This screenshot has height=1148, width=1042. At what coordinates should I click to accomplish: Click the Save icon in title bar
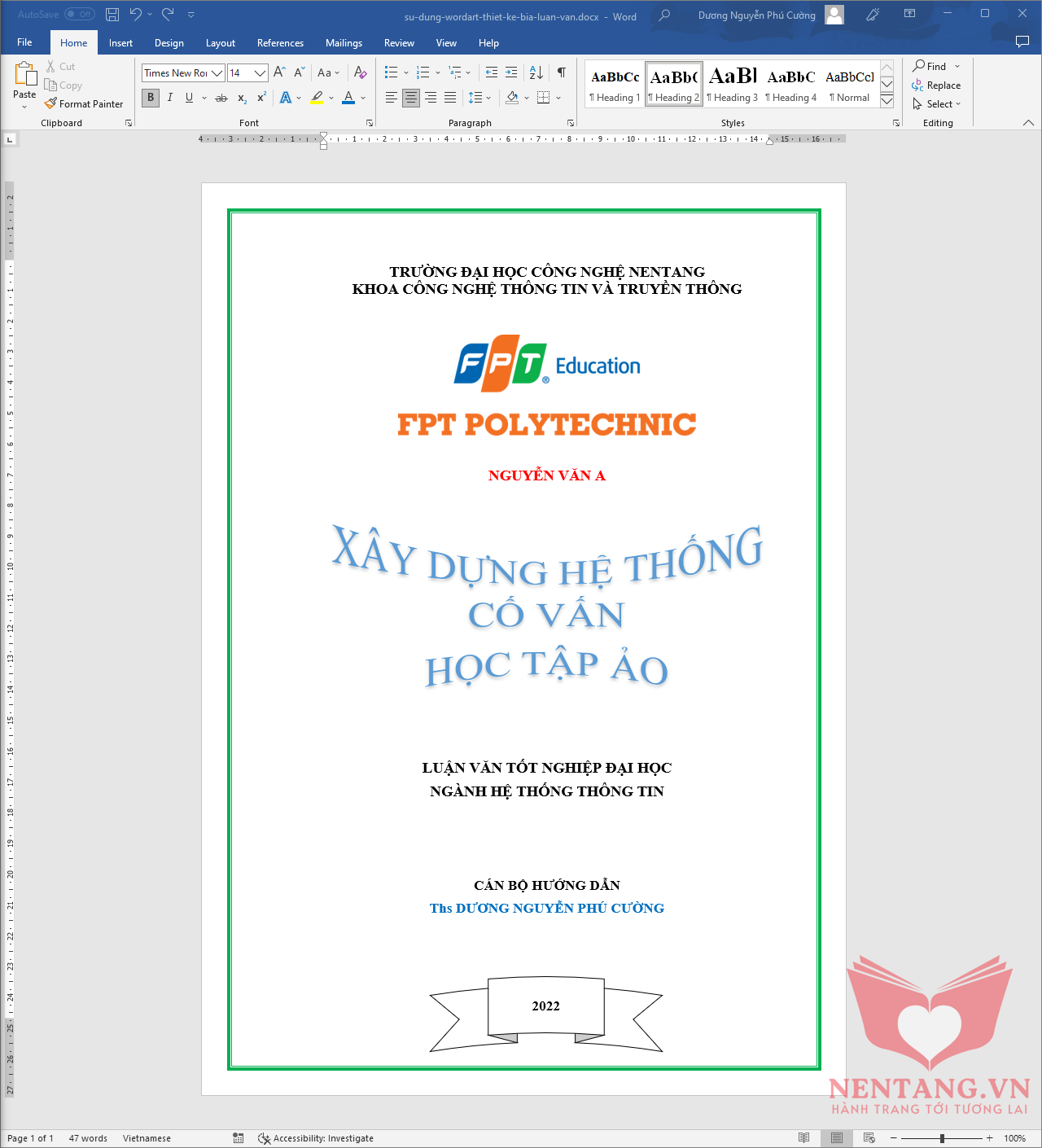tap(112, 15)
